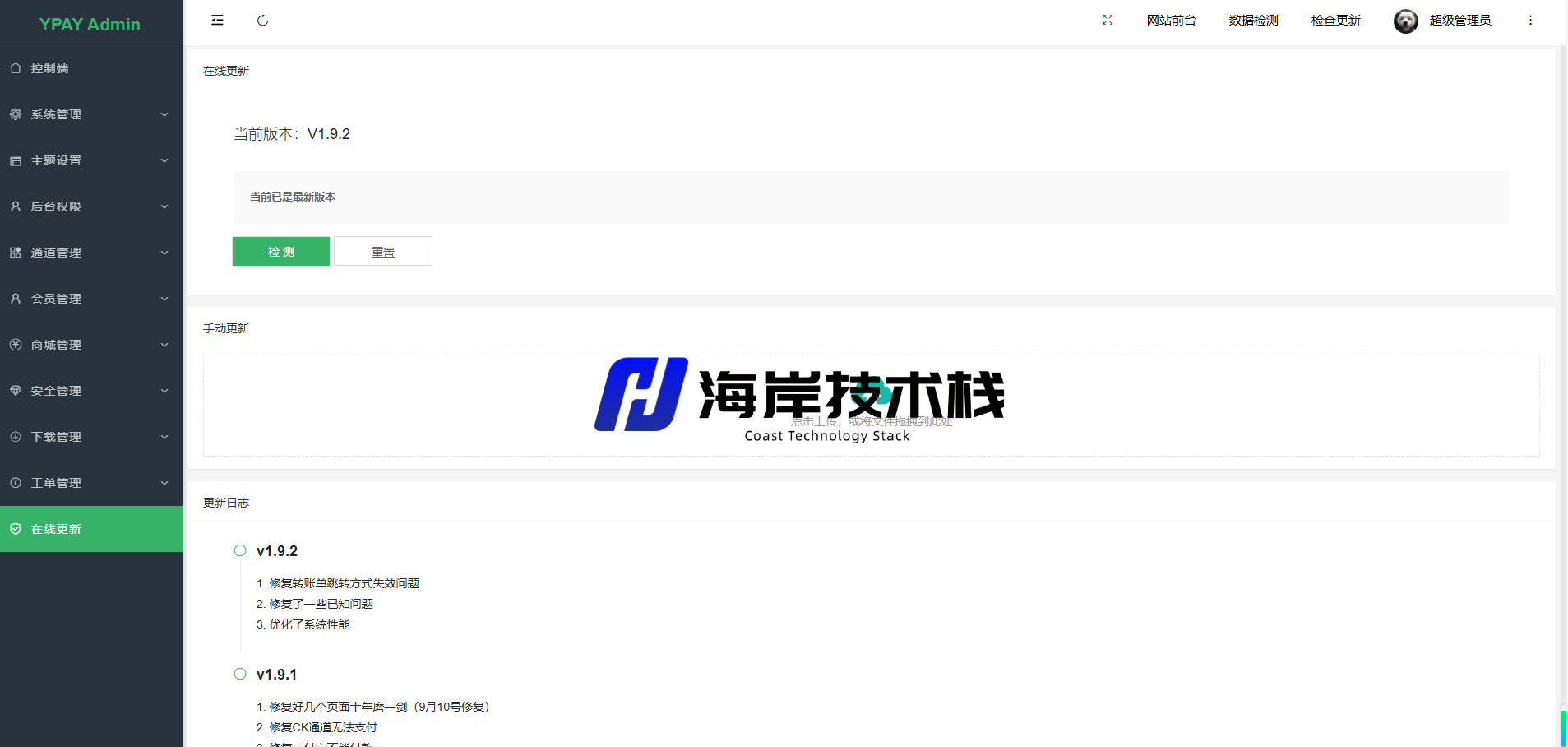The height and width of the screenshot is (747, 1568).
Task: Click the gear icon beside 系统管理
Action: pyautogui.click(x=16, y=114)
